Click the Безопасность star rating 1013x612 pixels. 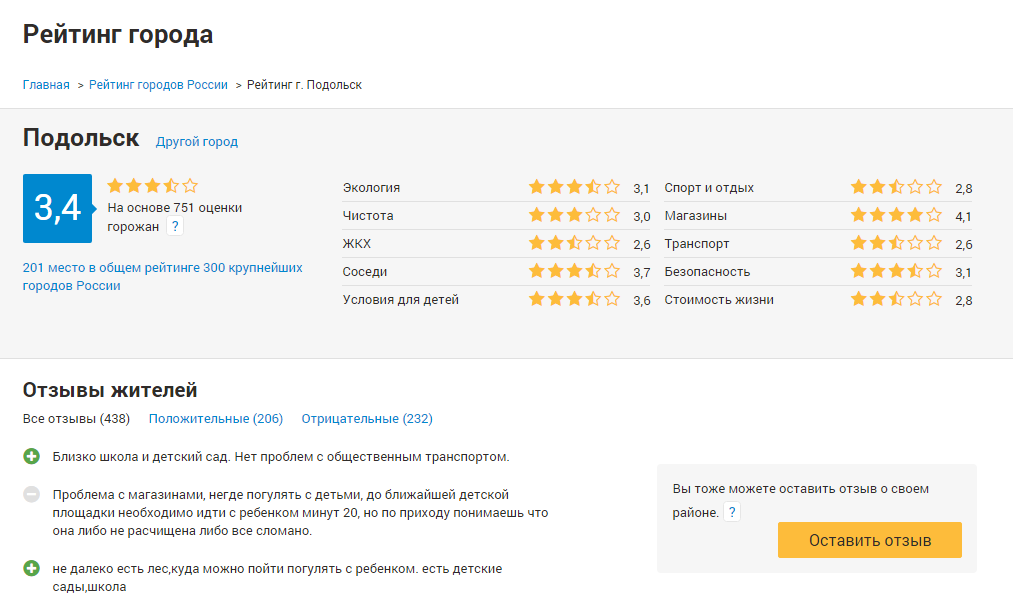[x=896, y=271]
